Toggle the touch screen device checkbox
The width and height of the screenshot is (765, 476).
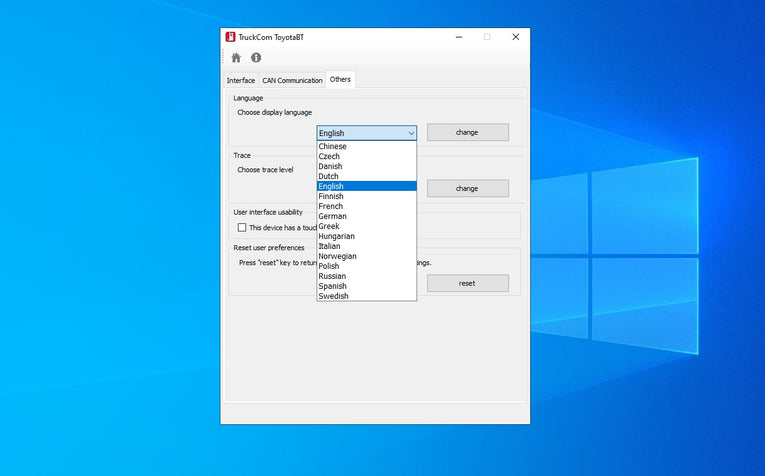tap(242, 228)
